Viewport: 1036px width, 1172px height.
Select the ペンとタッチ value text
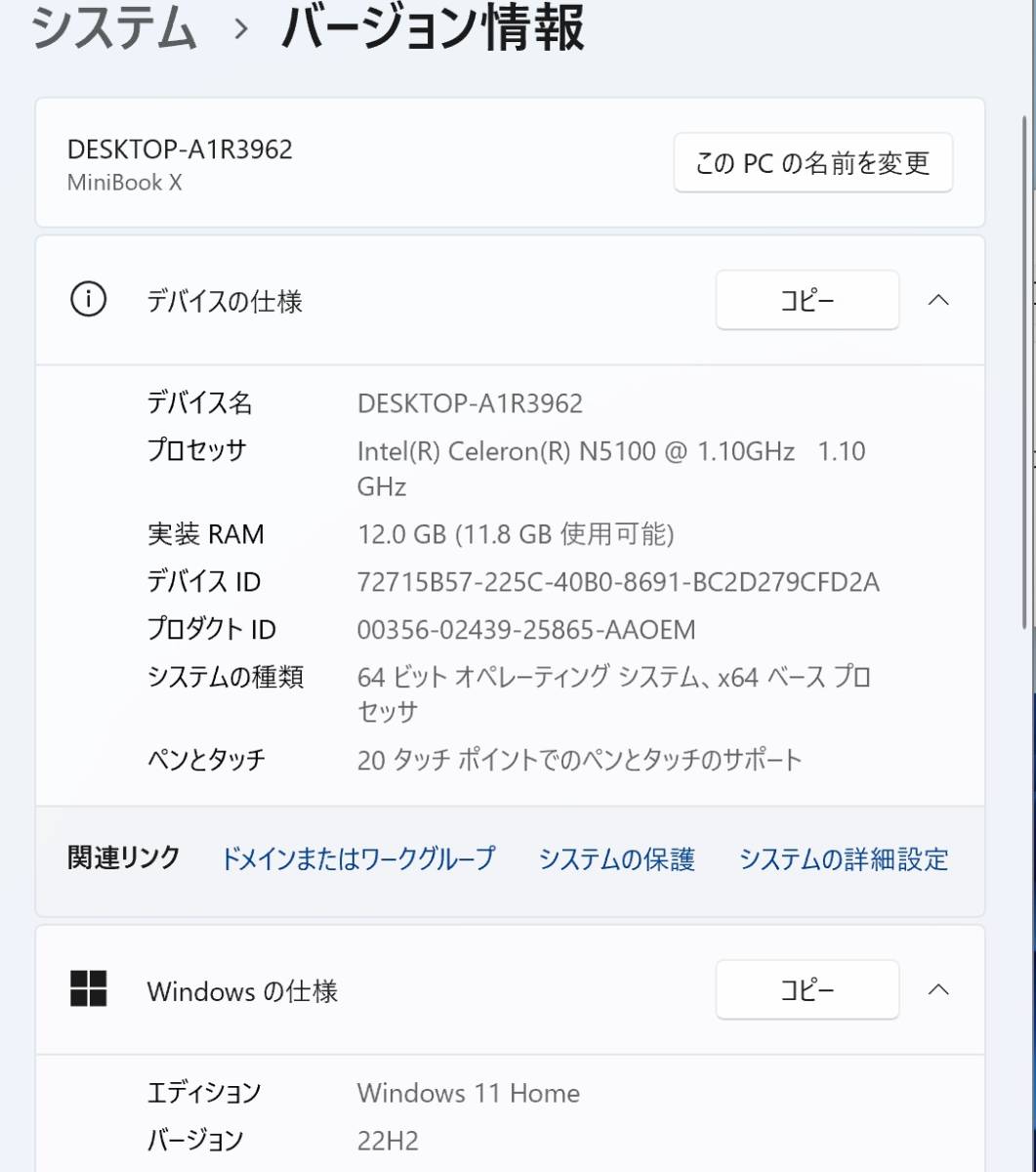pos(580,760)
